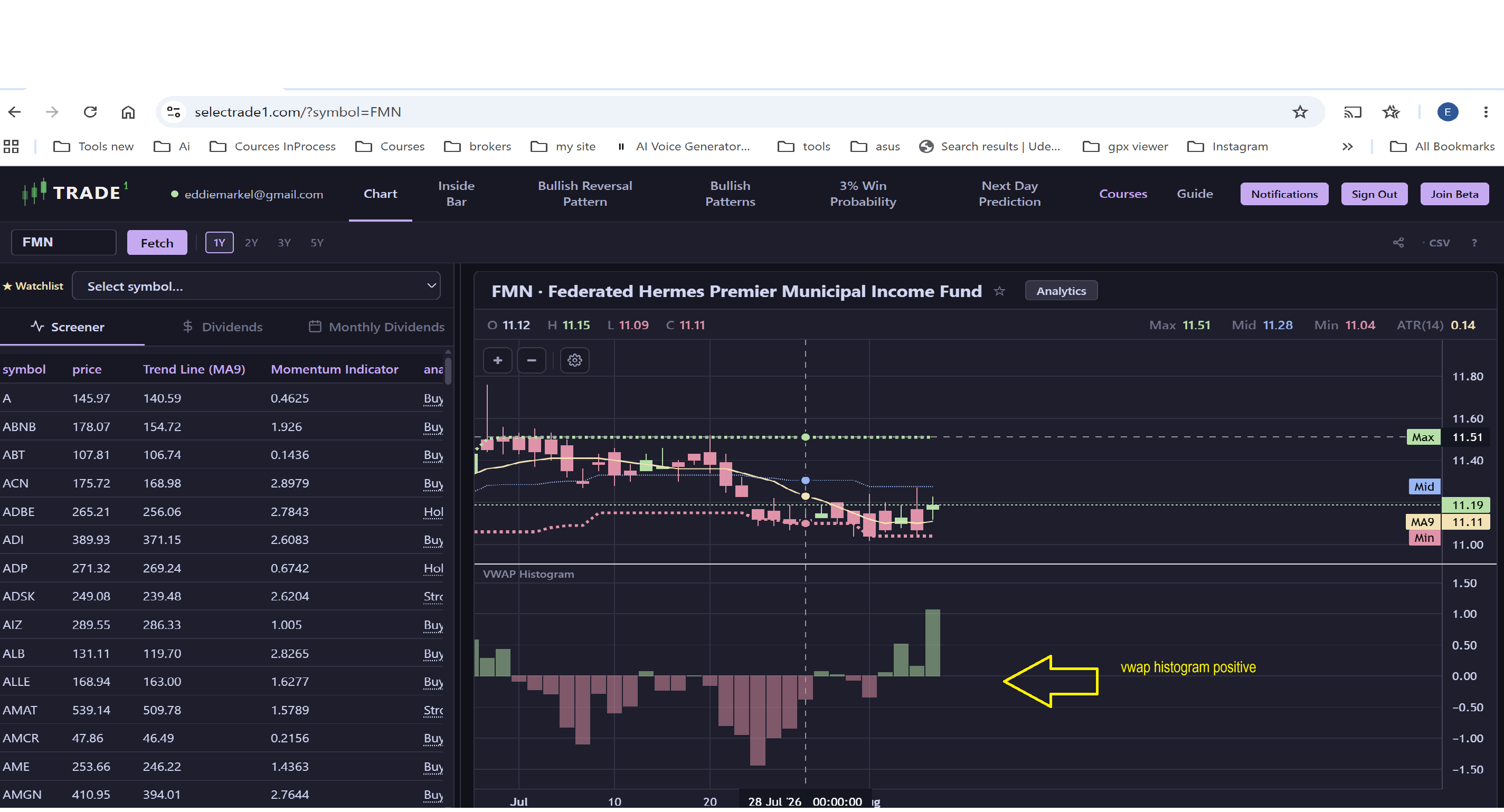
Task: Open the Select symbol watchlist dropdown
Action: coord(256,286)
